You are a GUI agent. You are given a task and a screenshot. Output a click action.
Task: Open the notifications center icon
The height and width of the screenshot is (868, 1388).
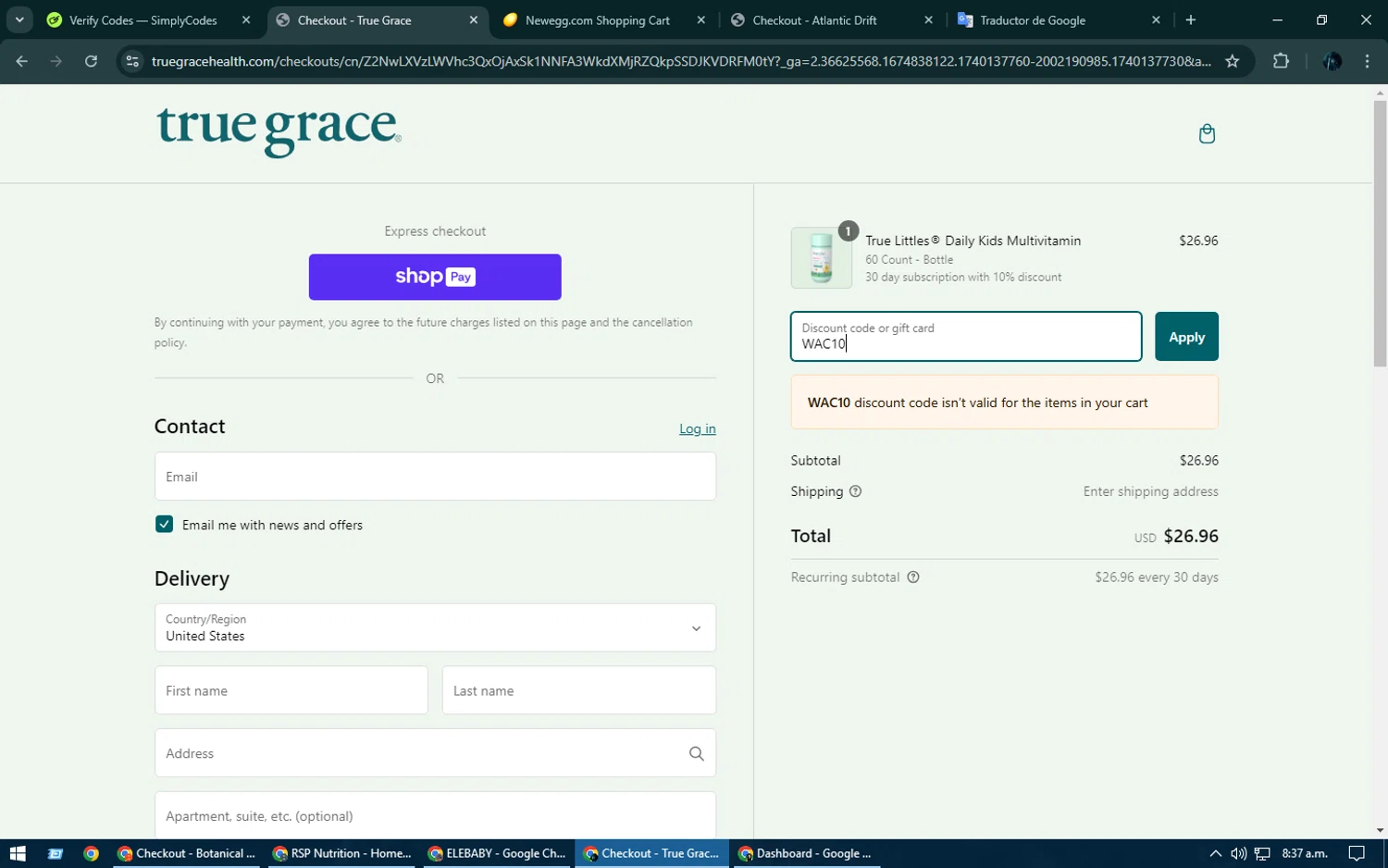point(1357,853)
